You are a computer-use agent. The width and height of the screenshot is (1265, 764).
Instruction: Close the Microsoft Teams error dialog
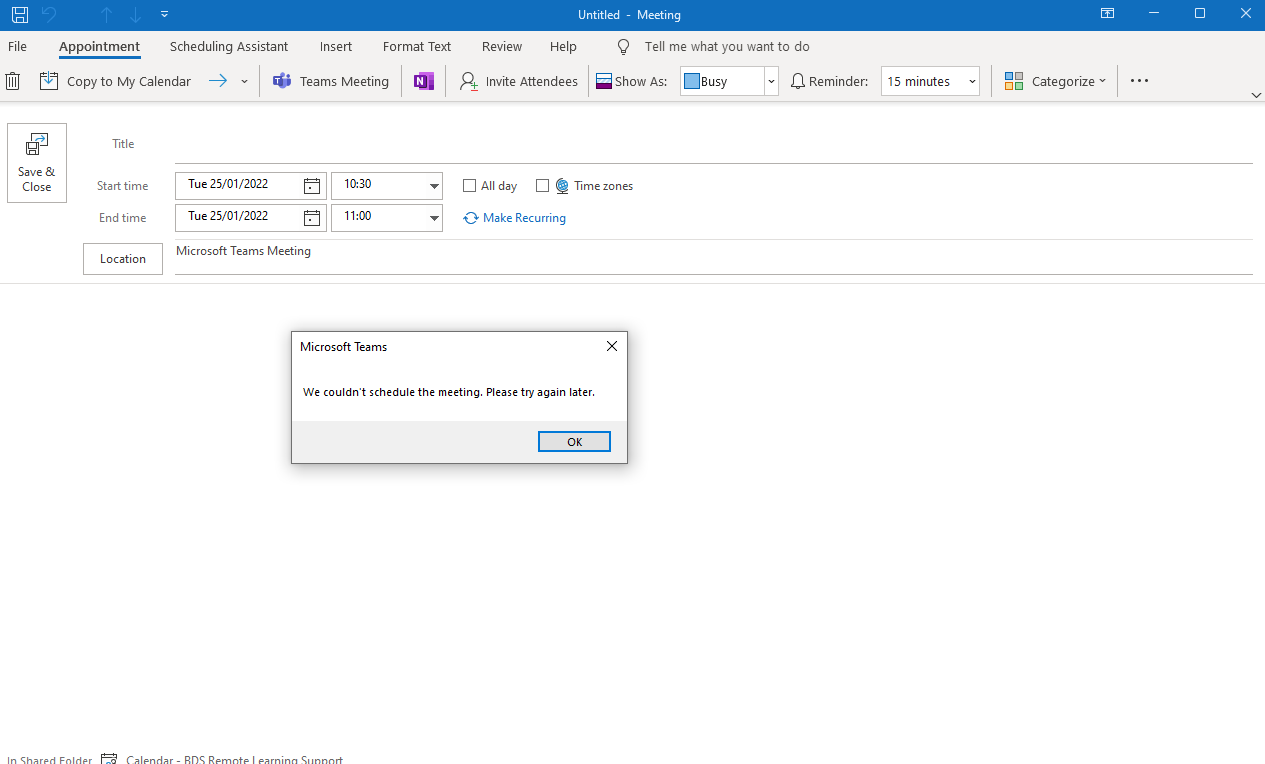(612, 346)
